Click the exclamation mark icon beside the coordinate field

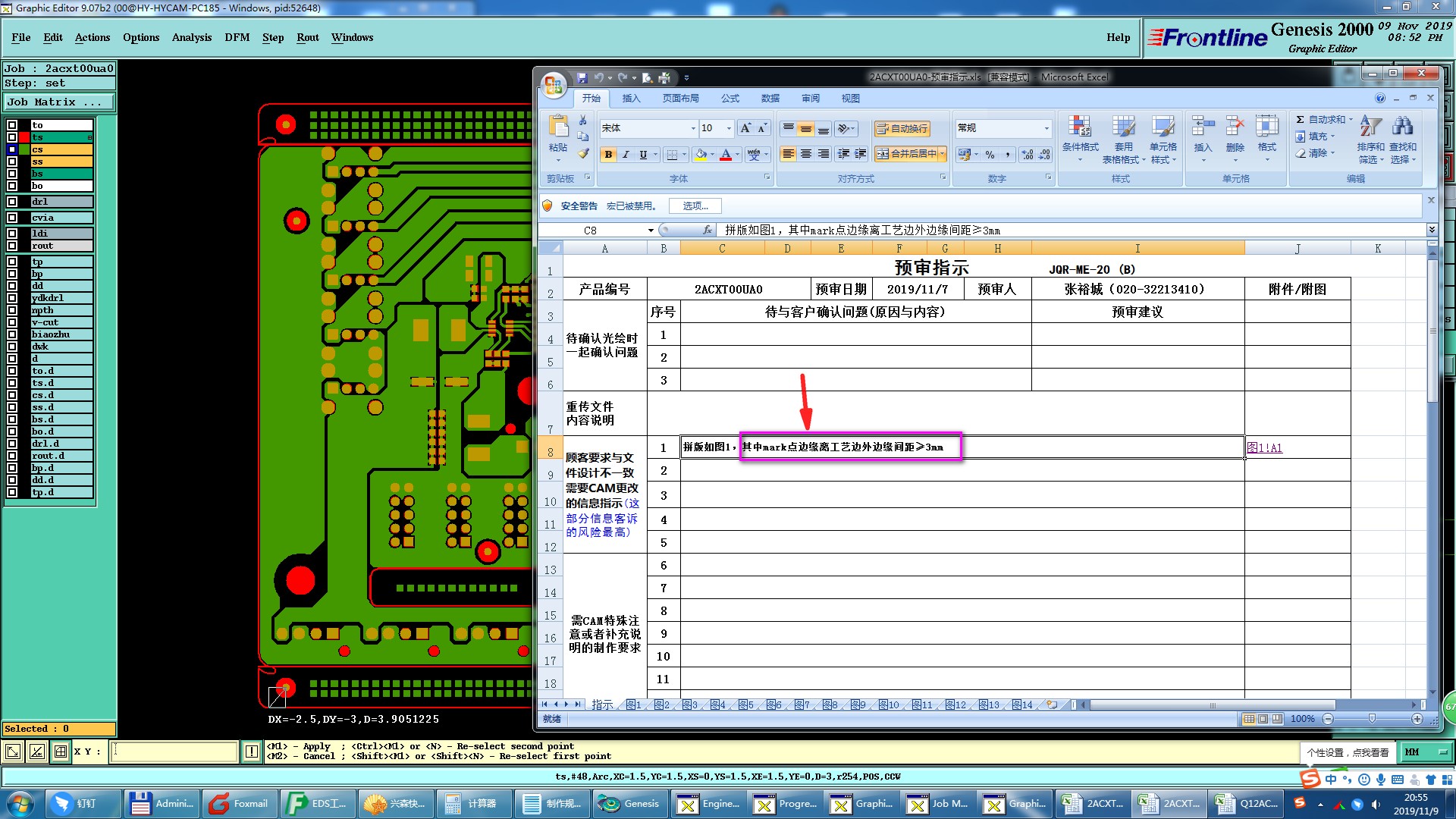click(x=252, y=752)
